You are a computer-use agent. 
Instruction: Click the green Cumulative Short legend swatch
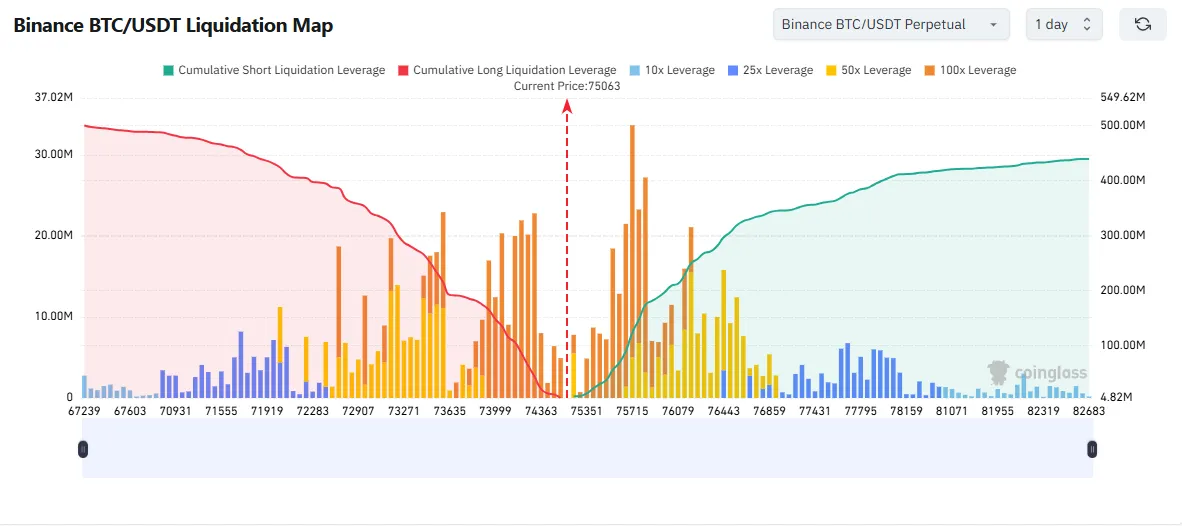click(x=169, y=70)
